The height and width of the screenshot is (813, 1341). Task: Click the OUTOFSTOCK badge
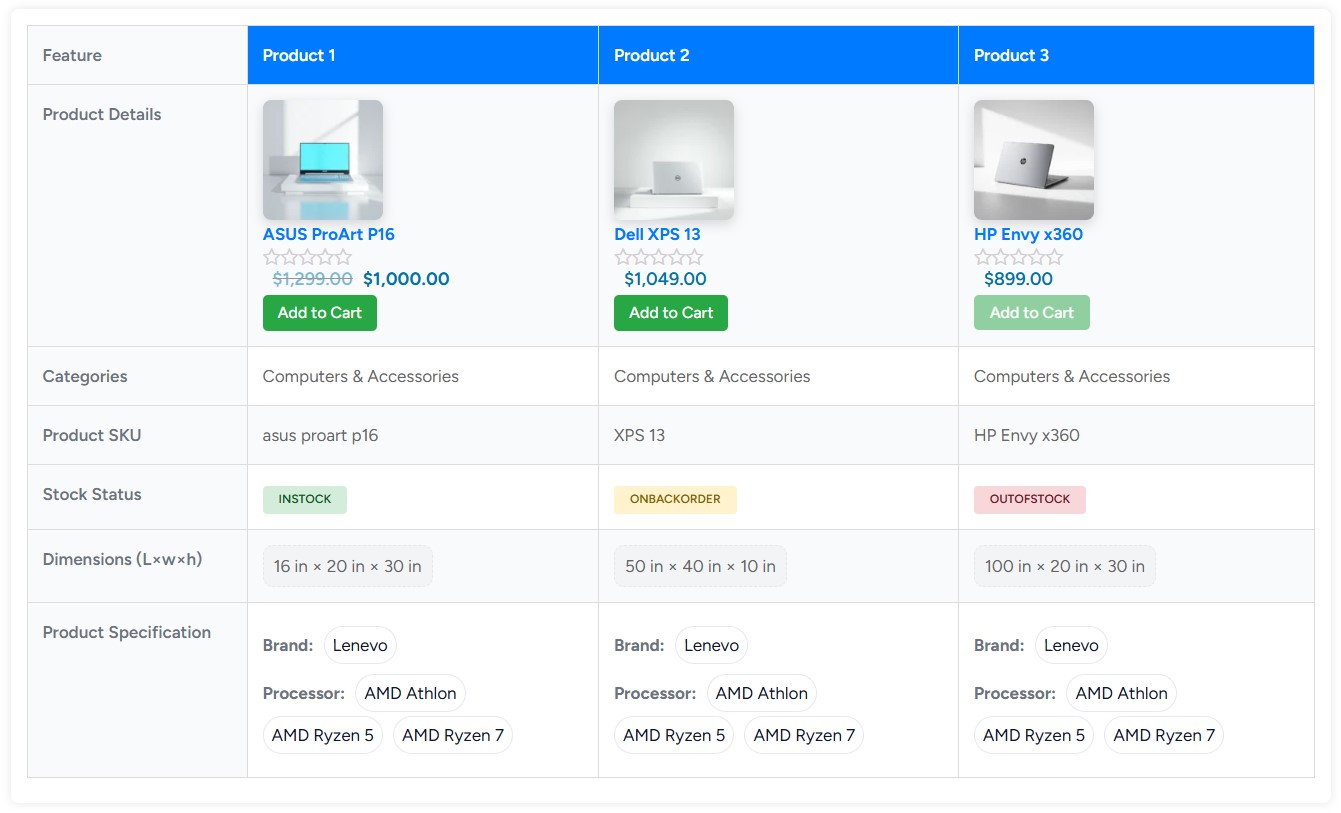click(1030, 499)
